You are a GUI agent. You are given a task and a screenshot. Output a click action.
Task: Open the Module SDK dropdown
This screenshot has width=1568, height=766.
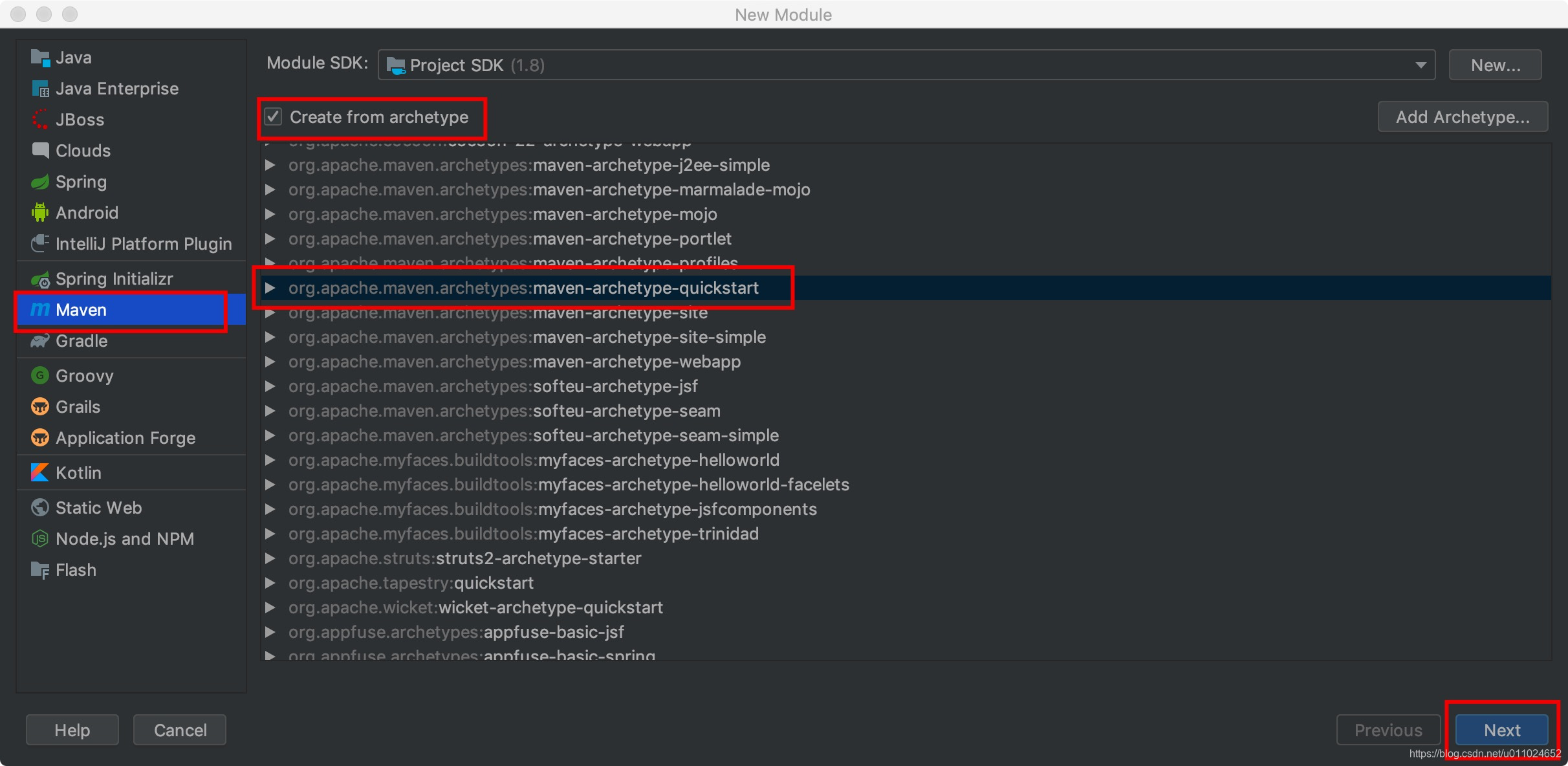[1421, 65]
